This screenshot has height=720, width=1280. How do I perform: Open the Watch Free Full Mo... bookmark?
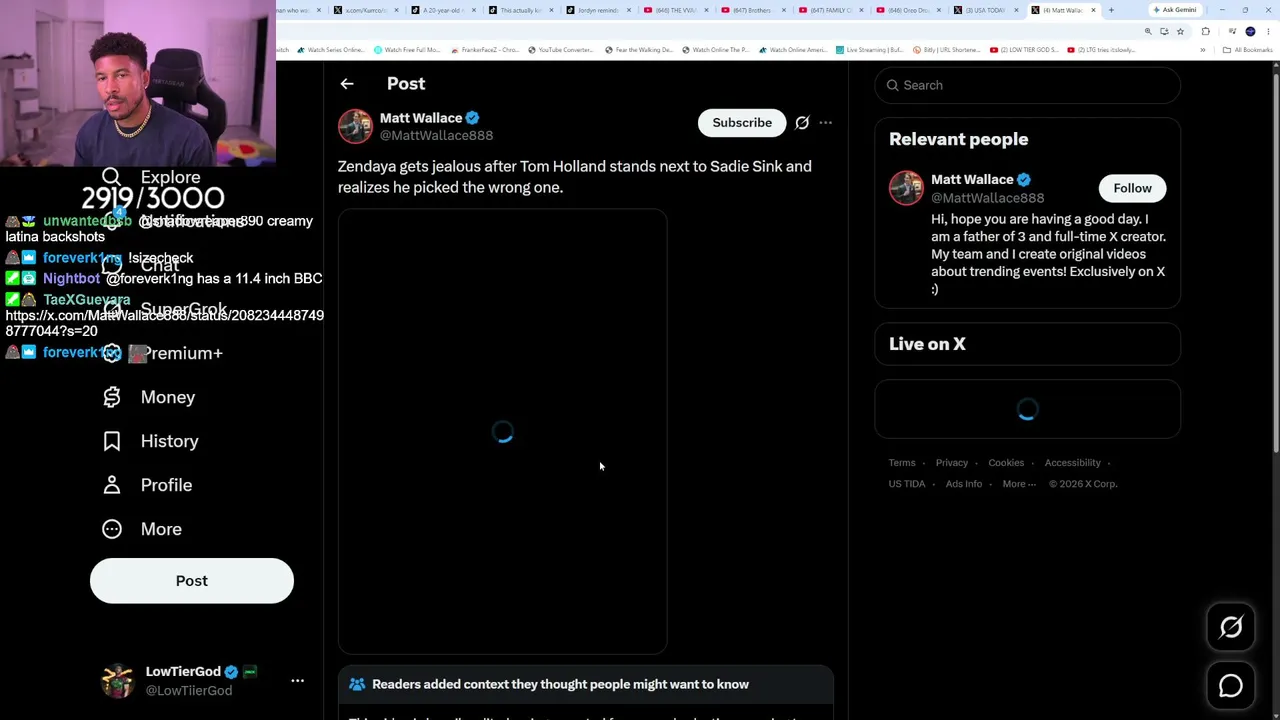(407, 50)
